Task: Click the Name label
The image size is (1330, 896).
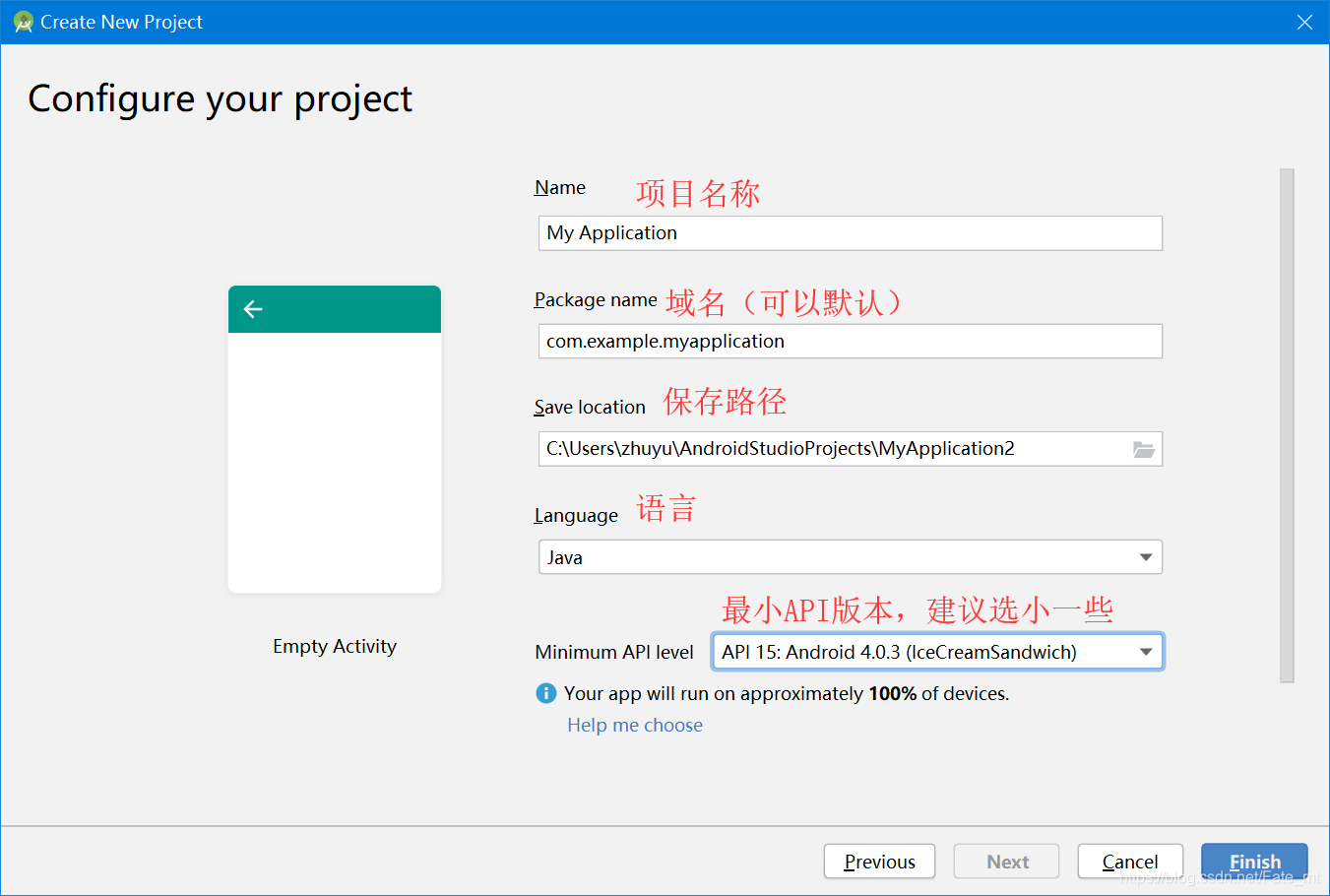Action: coord(559,187)
